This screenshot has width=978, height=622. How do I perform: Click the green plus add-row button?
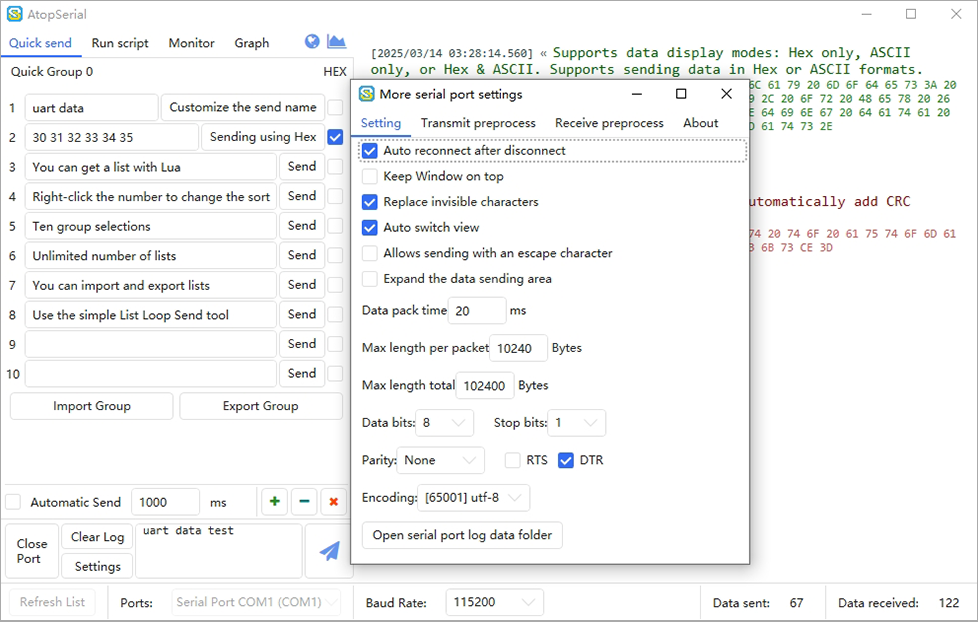pyautogui.click(x=274, y=502)
